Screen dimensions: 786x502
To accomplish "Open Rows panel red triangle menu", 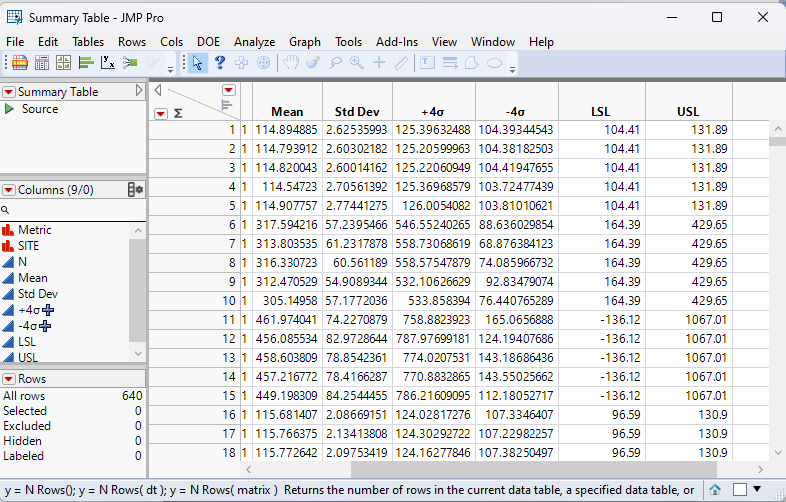I will (9, 379).
